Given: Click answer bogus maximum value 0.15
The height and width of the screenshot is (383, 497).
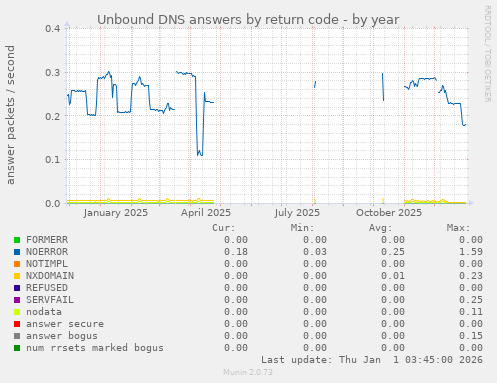Looking at the screenshot, I should pos(471,336).
